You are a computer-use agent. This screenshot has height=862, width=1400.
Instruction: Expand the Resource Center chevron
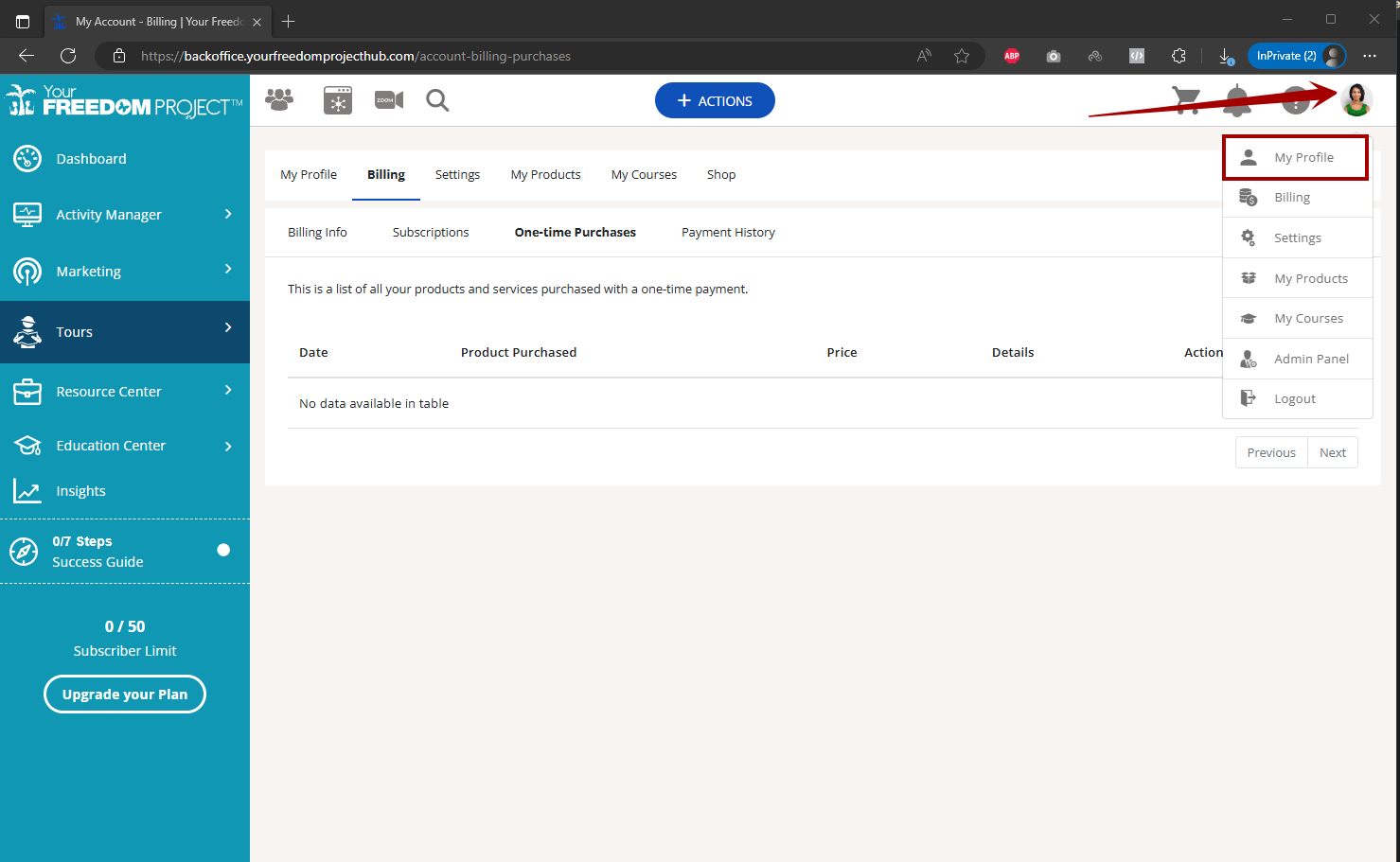click(x=228, y=390)
